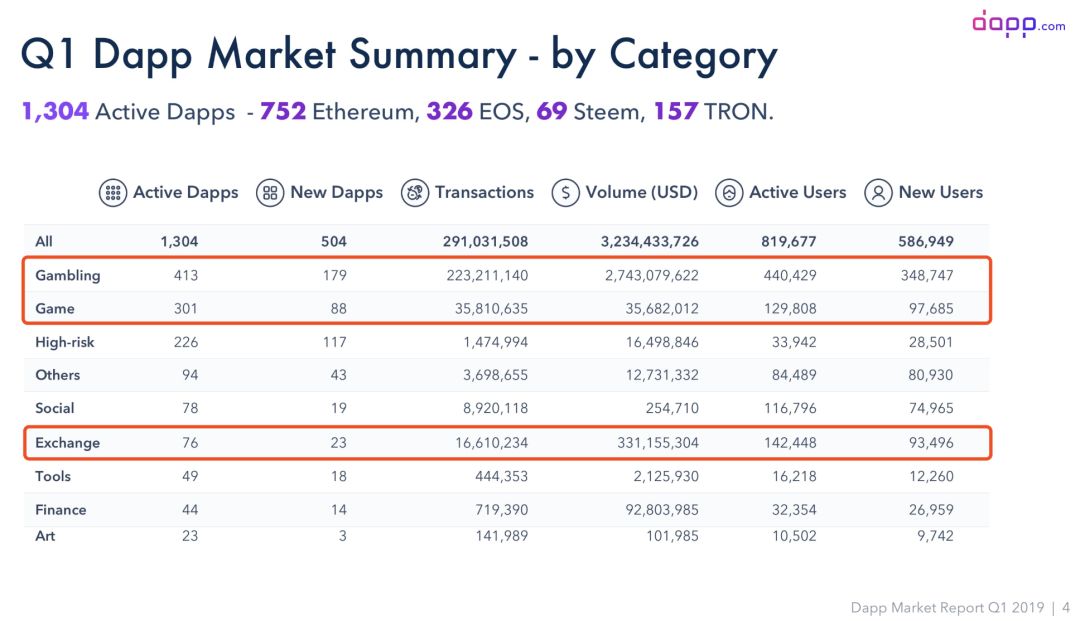The height and width of the screenshot is (621, 1080).
Task: Click Tools volume 2,125,930
Action: click(x=666, y=476)
